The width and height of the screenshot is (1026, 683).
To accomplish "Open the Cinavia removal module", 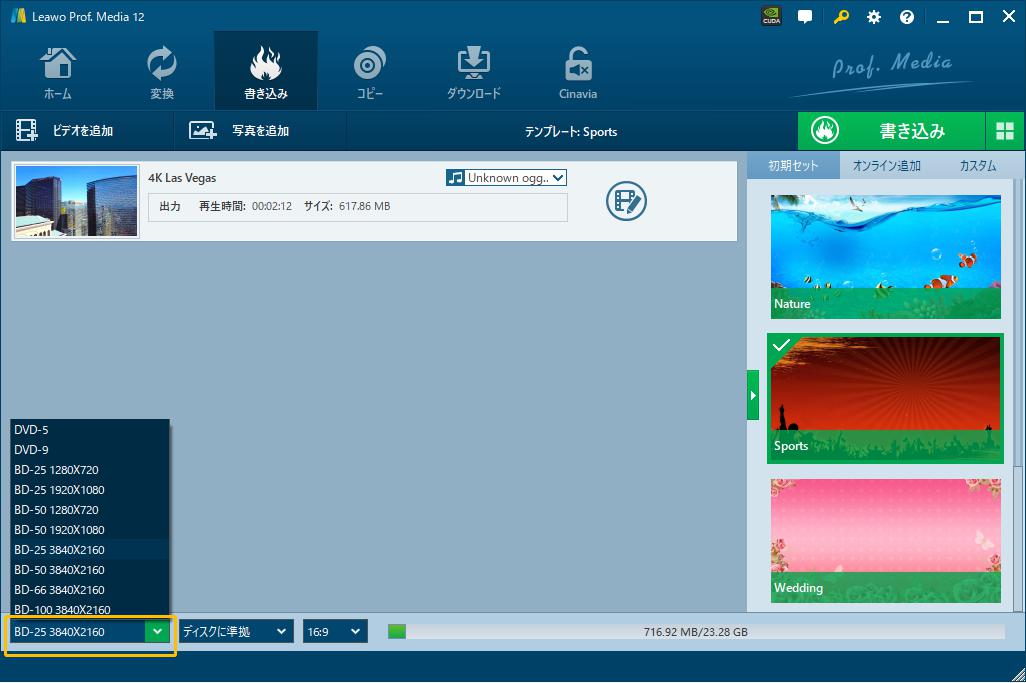I will pyautogui.click(x=578, y=73).
